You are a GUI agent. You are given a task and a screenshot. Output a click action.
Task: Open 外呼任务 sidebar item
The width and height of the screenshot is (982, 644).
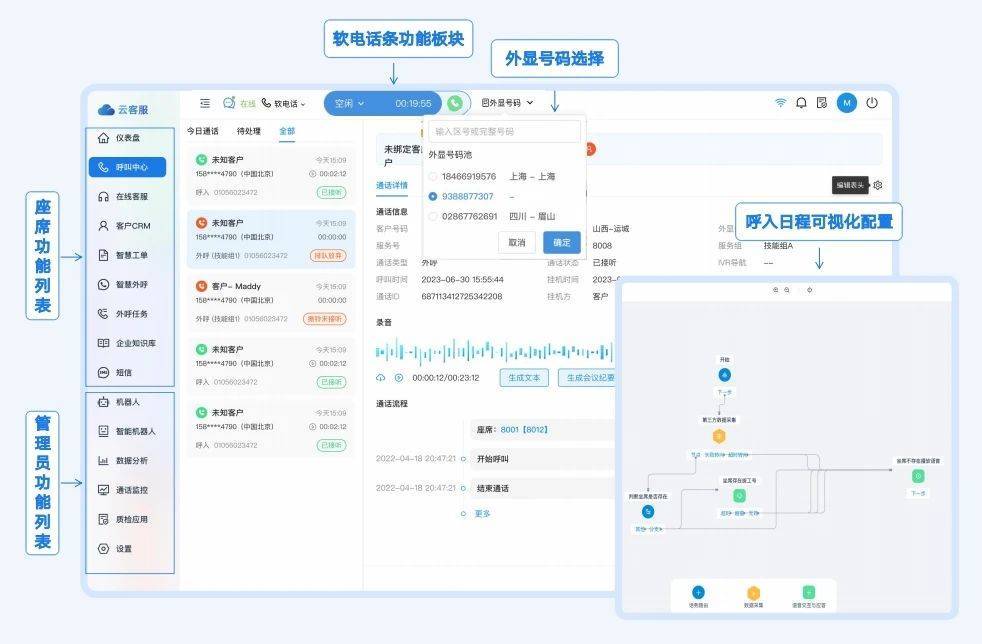(x=123, y=314)
